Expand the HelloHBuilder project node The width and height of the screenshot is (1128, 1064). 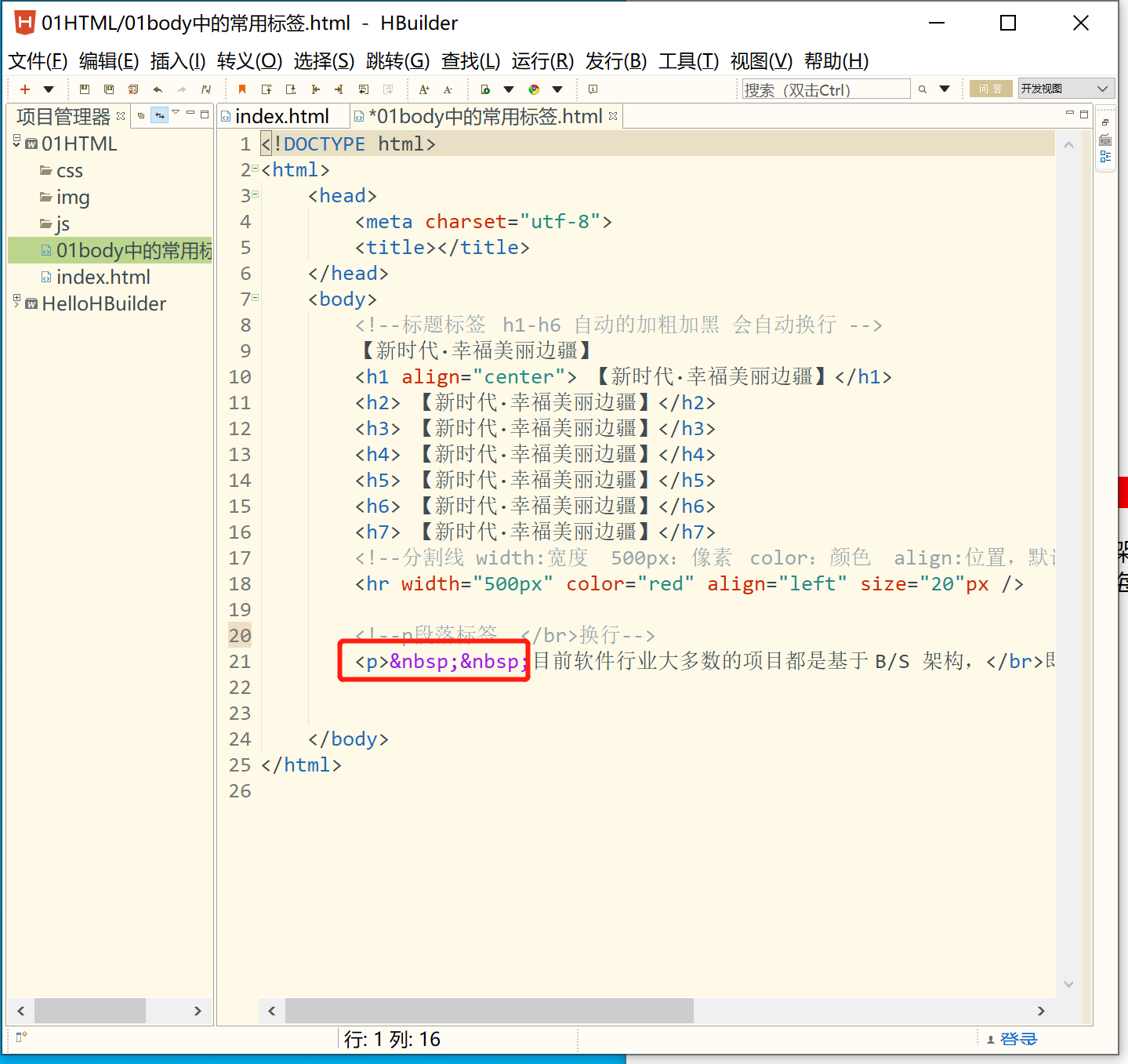(16, 300)
